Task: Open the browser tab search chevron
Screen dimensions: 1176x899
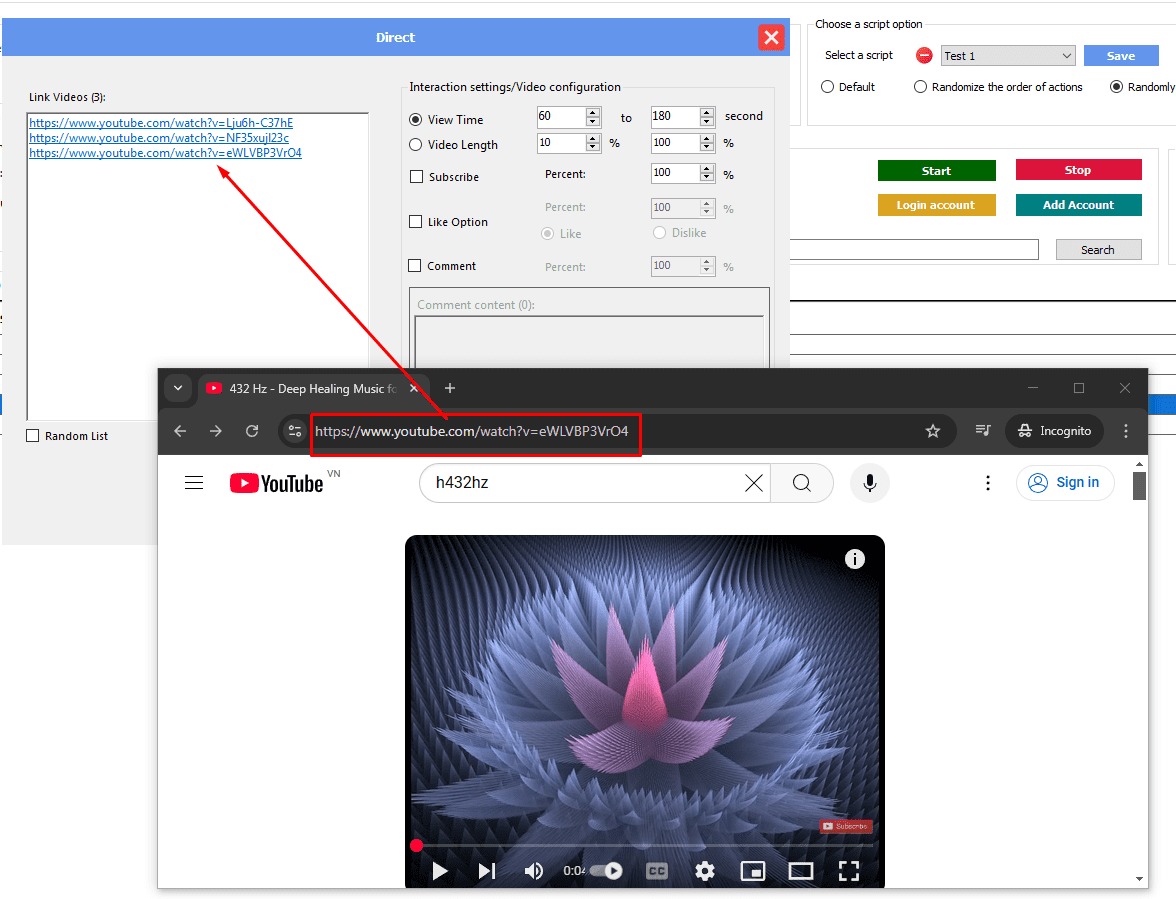Action: coord(178,388)
